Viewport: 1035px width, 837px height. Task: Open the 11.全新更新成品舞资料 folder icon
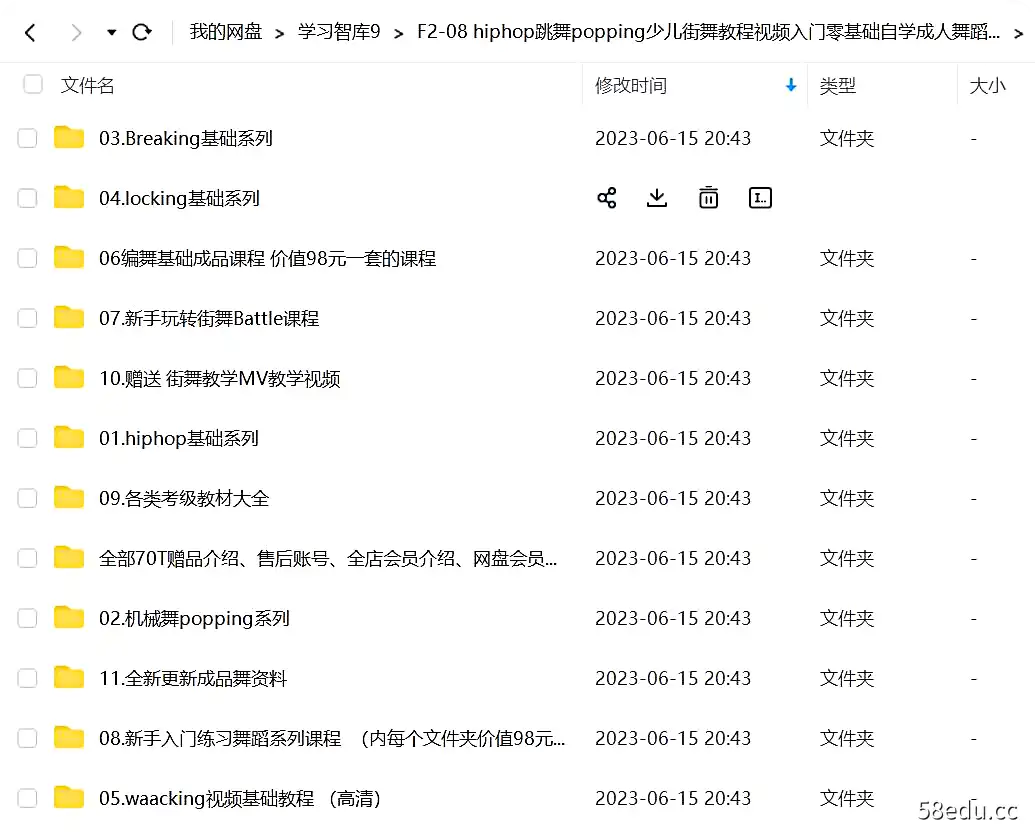click(67, 677)
